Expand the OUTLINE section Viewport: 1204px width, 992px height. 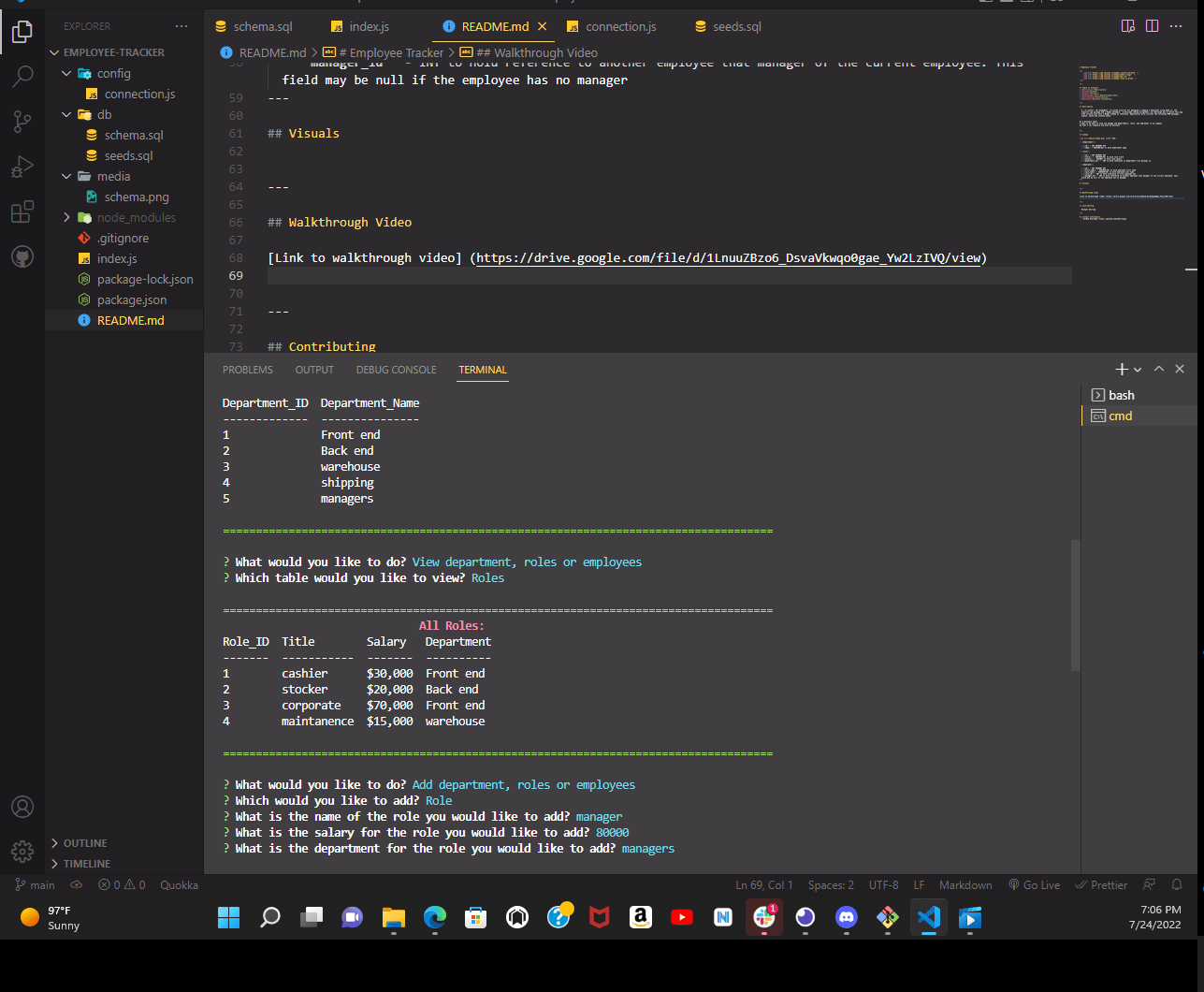(87, 842)
